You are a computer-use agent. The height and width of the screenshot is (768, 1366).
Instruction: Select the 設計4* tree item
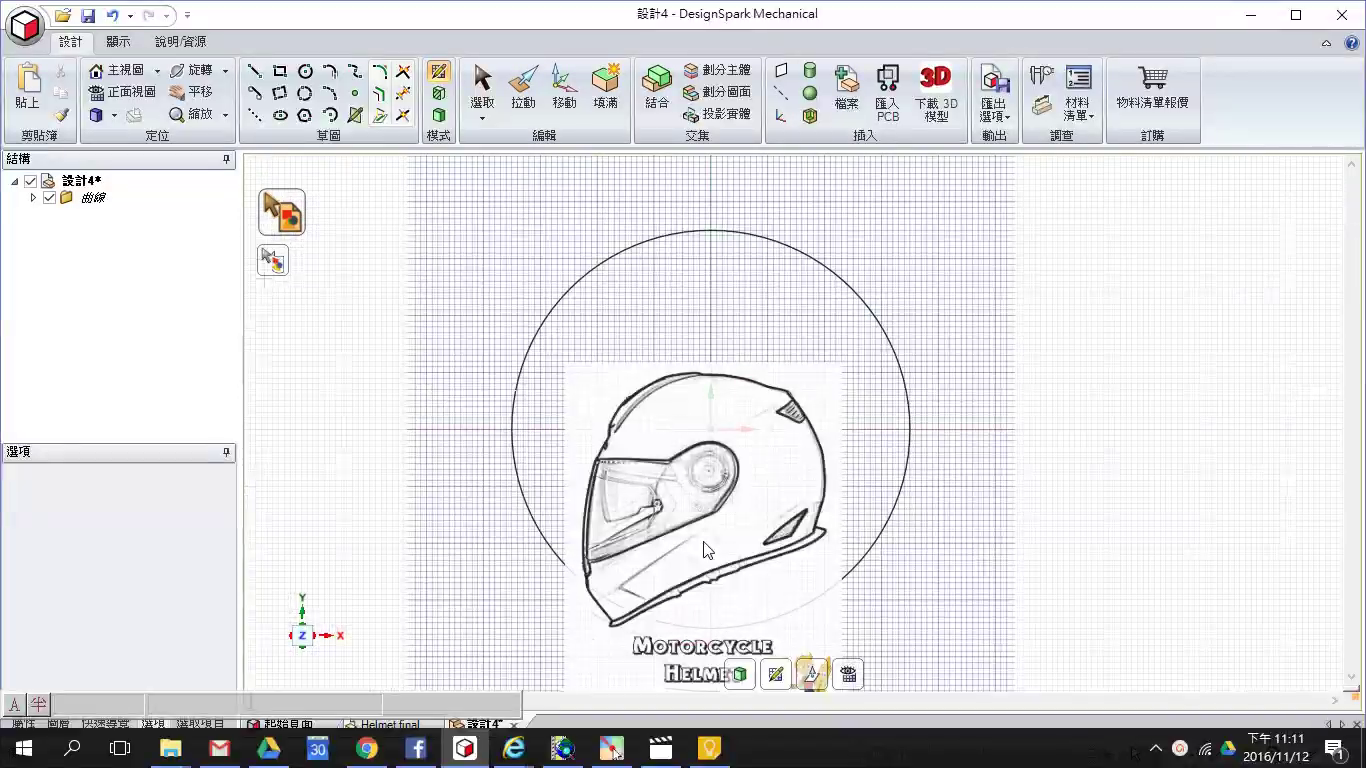point(81,181)
